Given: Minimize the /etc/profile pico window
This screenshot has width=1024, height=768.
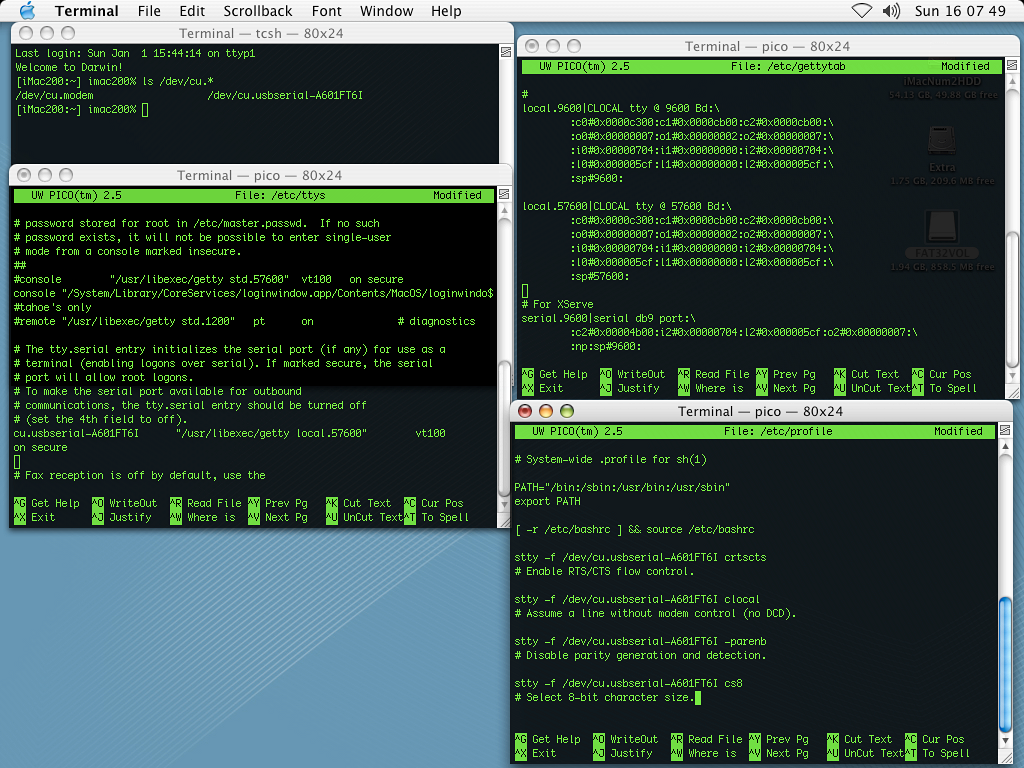Looking at the screenshot, I should (546, 411).
